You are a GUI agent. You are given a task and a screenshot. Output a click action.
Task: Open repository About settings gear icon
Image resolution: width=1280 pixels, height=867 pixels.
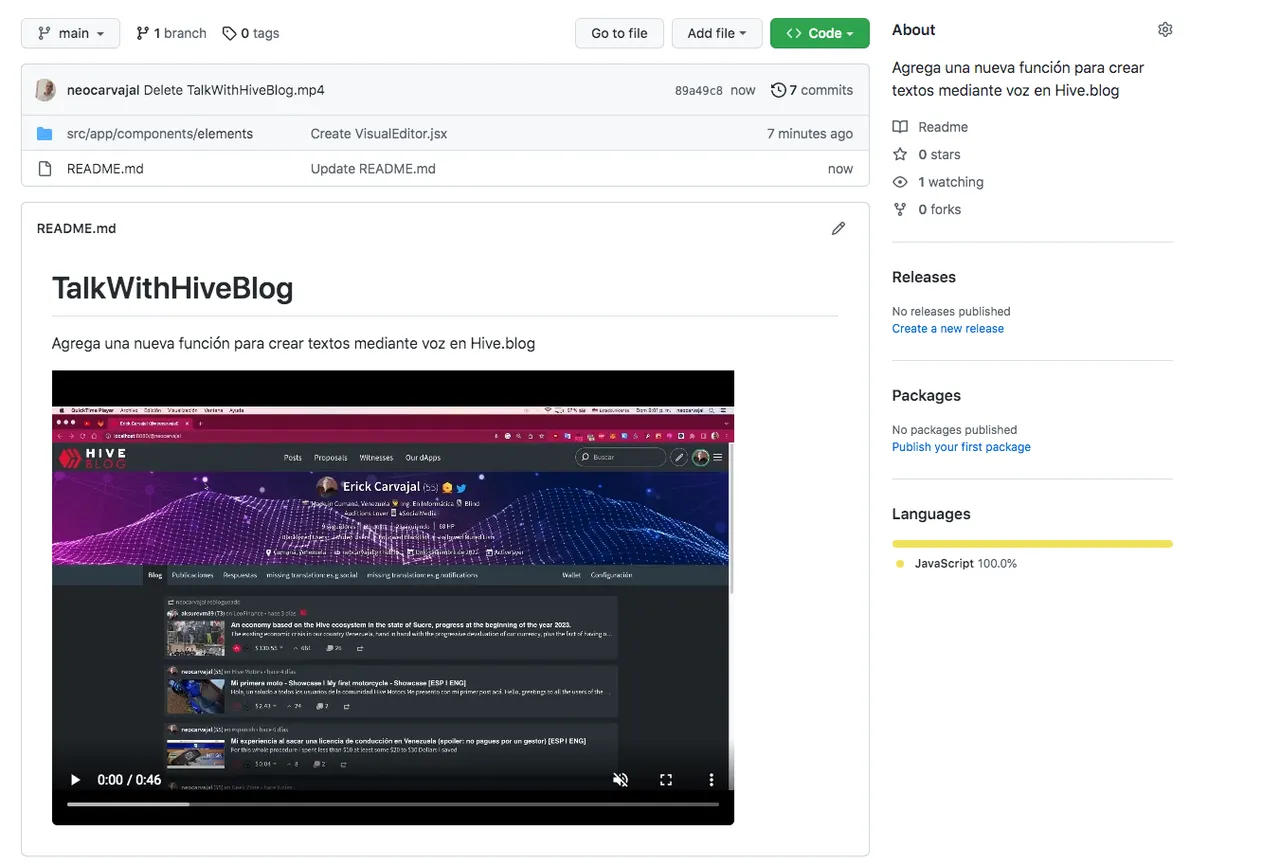(1165, 30)
